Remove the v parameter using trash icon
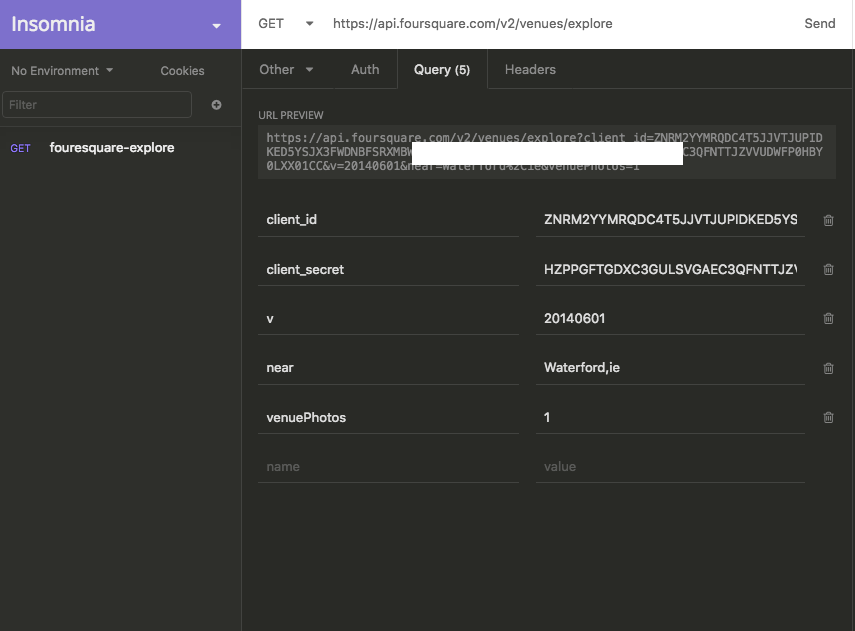This screenshot has width=855, height=631. pyautogui.click(x=828, y=319)
